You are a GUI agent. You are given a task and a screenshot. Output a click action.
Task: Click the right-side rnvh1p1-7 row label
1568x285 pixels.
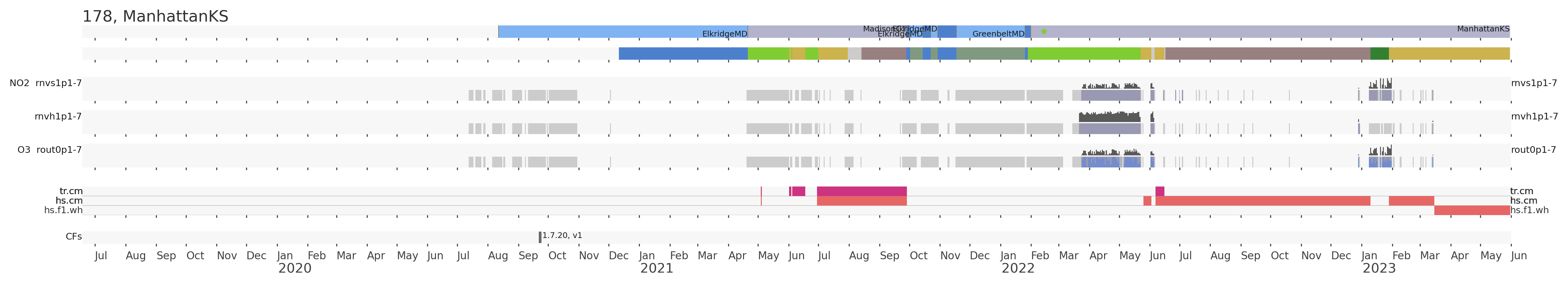pos(1534,116)
